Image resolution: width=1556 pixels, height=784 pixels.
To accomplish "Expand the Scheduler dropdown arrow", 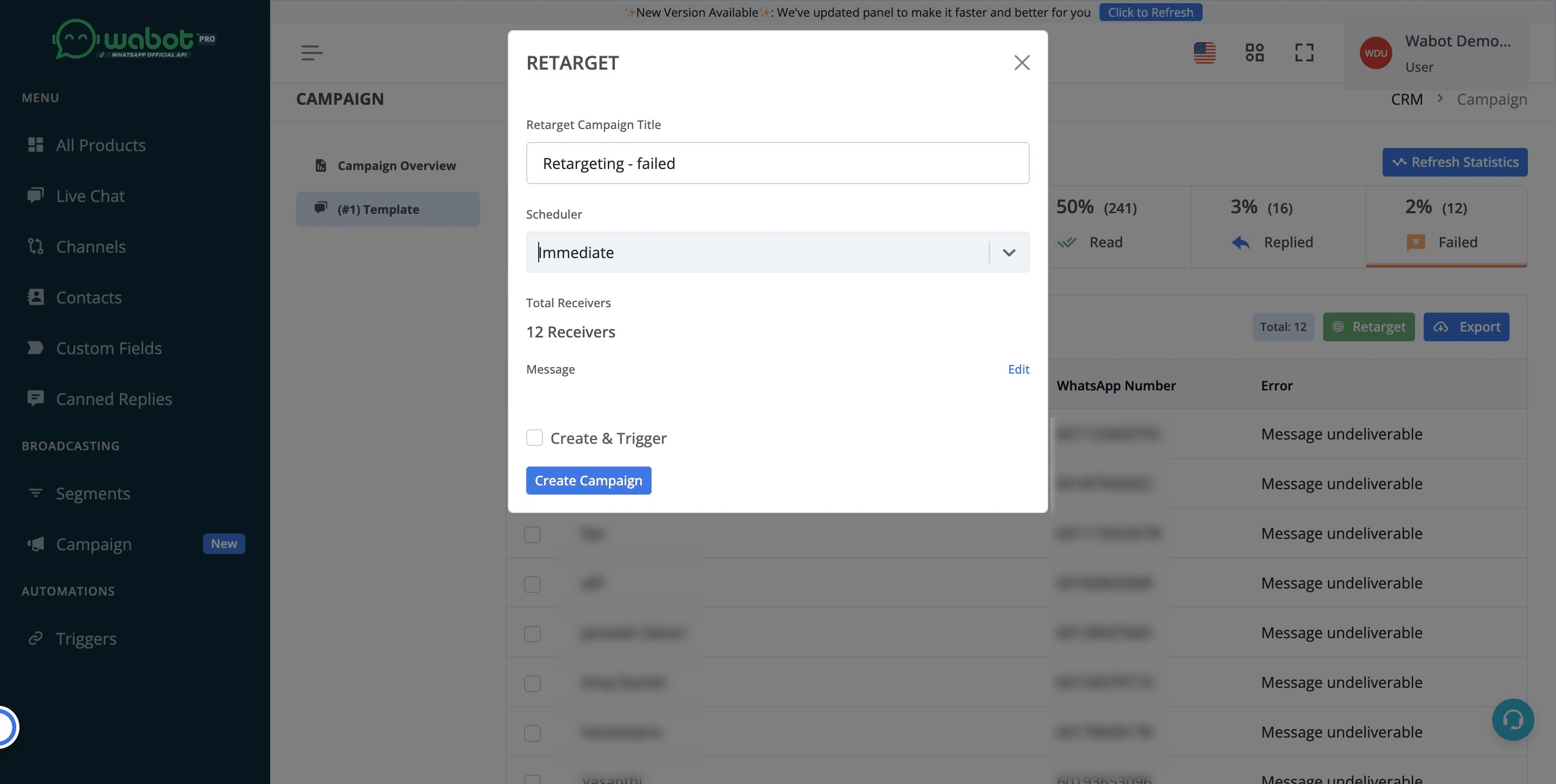I will coord(1009,252).
